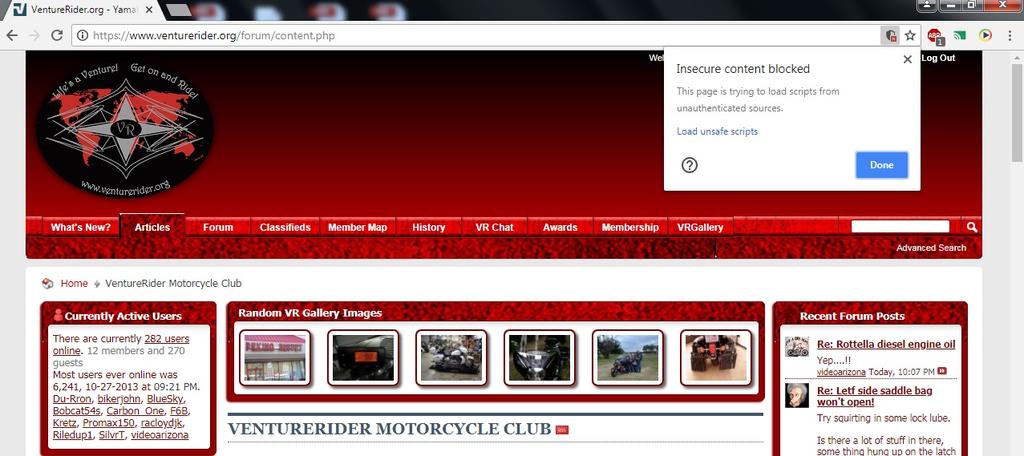1024x456 pixels.
Task: Open user SilvrT's profile
Action: pos(112,435)
